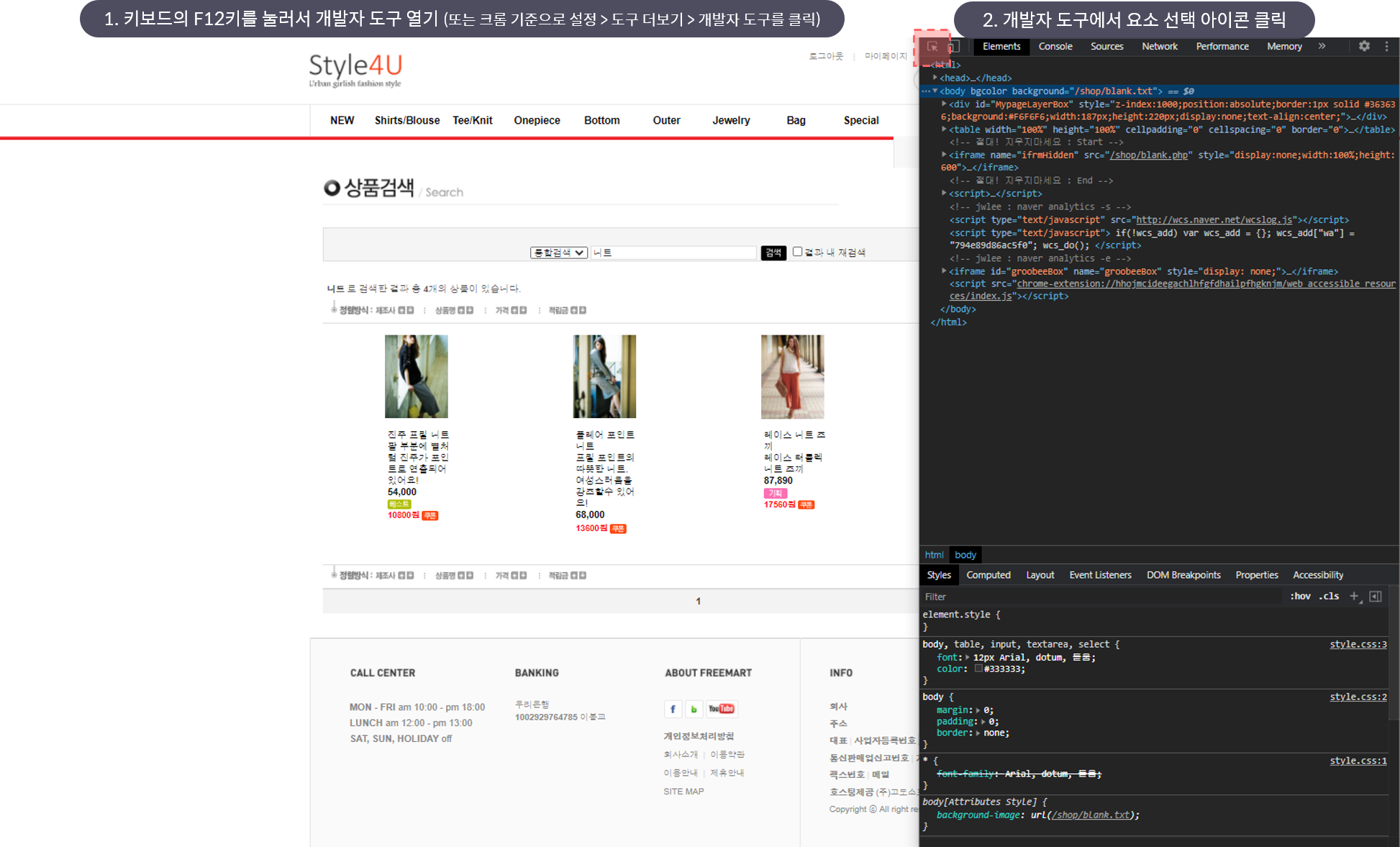Screen dimensions: 1400x847
Task: Switch to the Console tab
Action: (x=1055, y=46)
